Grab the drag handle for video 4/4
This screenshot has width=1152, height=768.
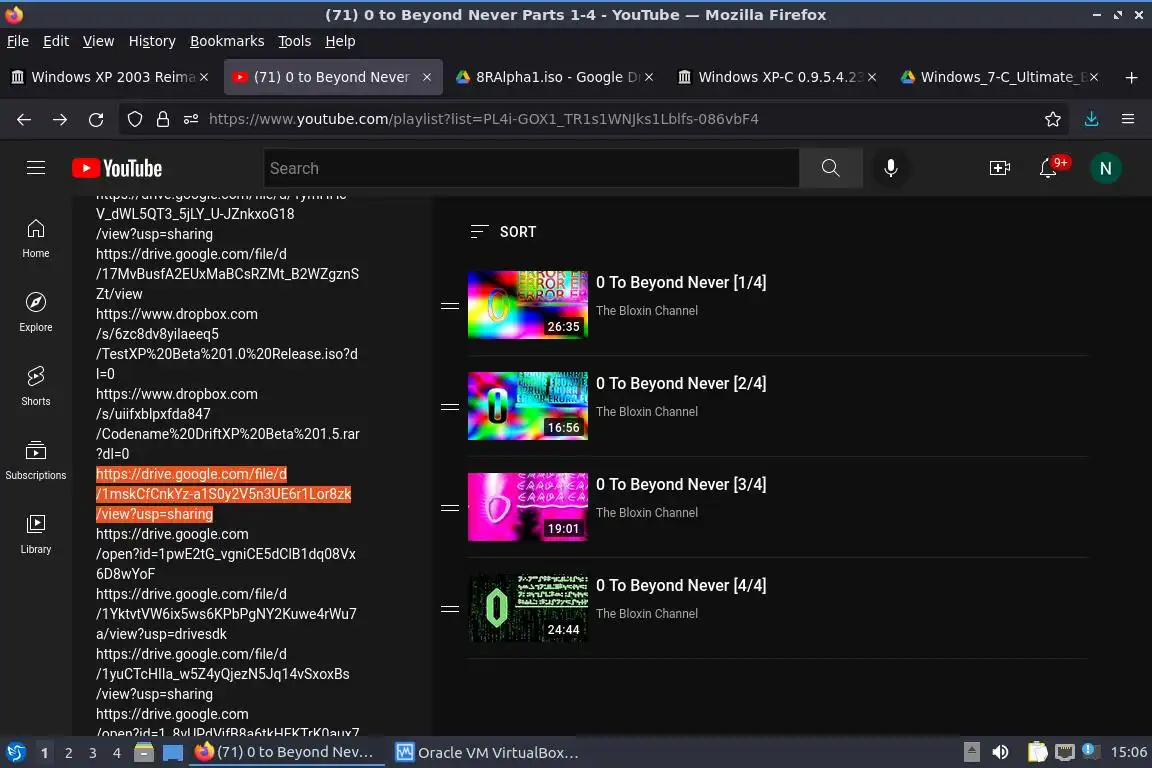click(x=450, y=609)
